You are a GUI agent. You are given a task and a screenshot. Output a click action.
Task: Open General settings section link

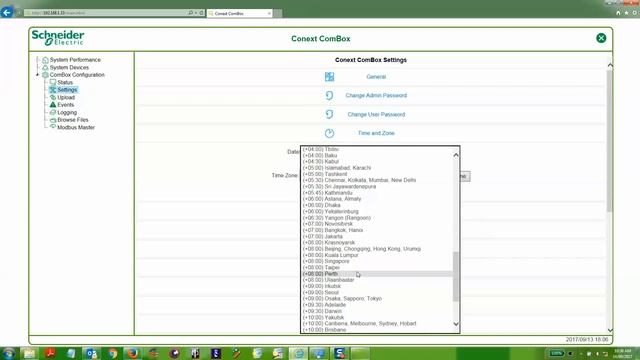click(376, 77)
